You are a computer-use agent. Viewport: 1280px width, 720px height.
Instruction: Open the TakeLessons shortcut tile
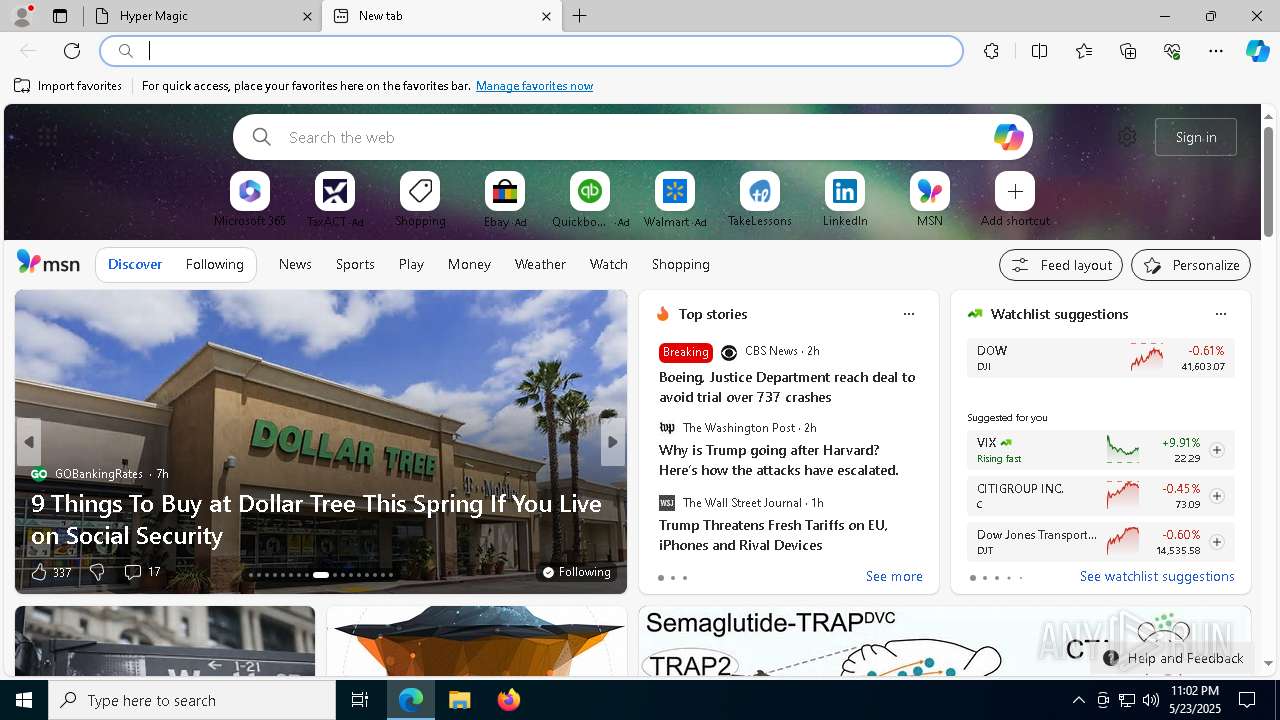coord(760,191)
